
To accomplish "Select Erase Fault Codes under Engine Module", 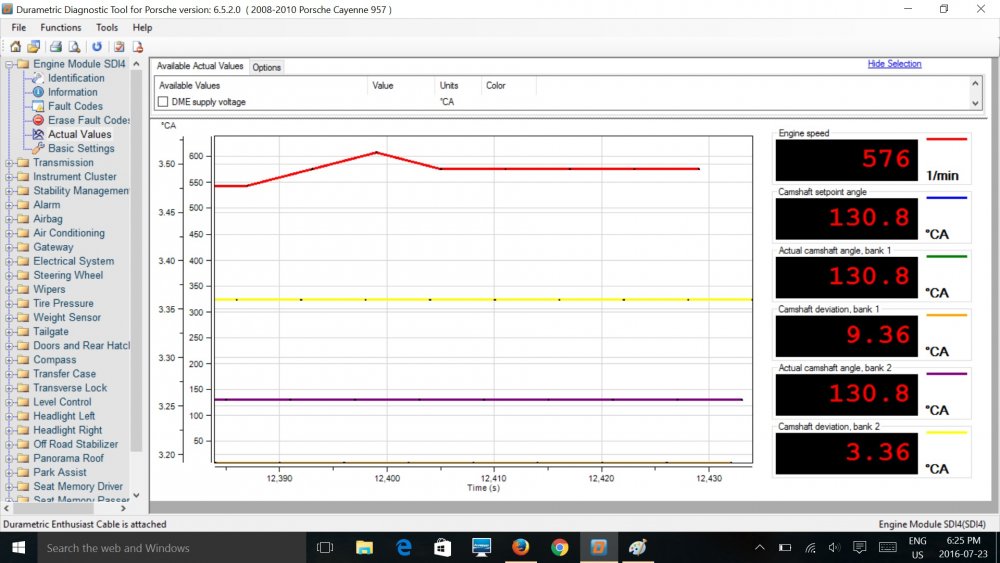I will tap(89, 120).
